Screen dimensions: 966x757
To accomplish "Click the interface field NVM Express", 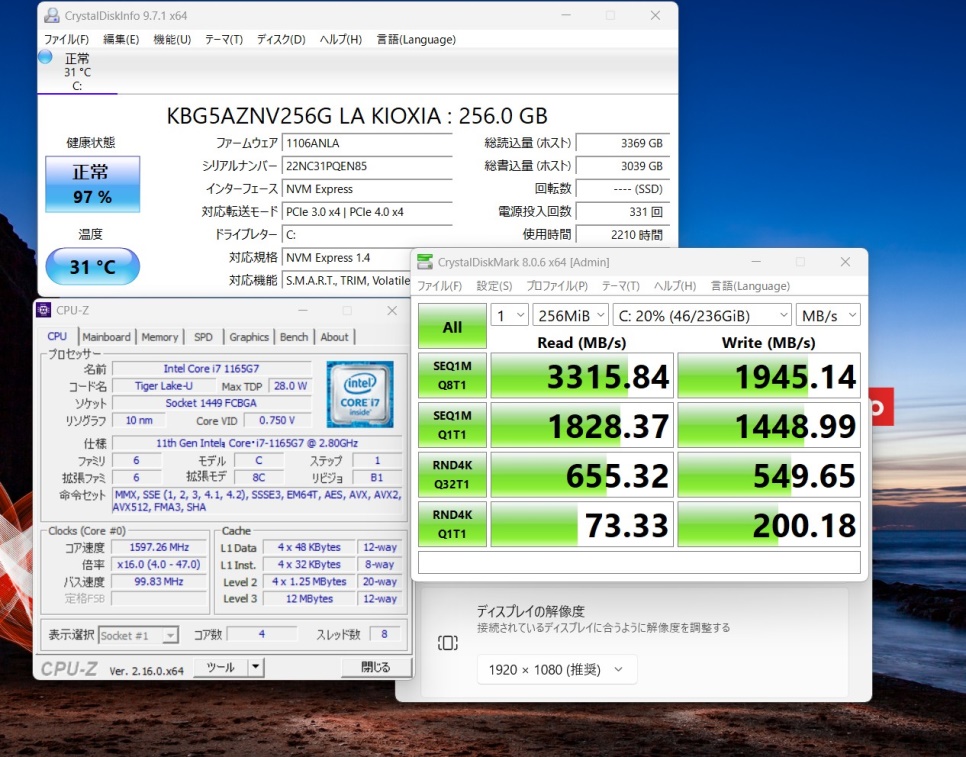I will [367, 188].
